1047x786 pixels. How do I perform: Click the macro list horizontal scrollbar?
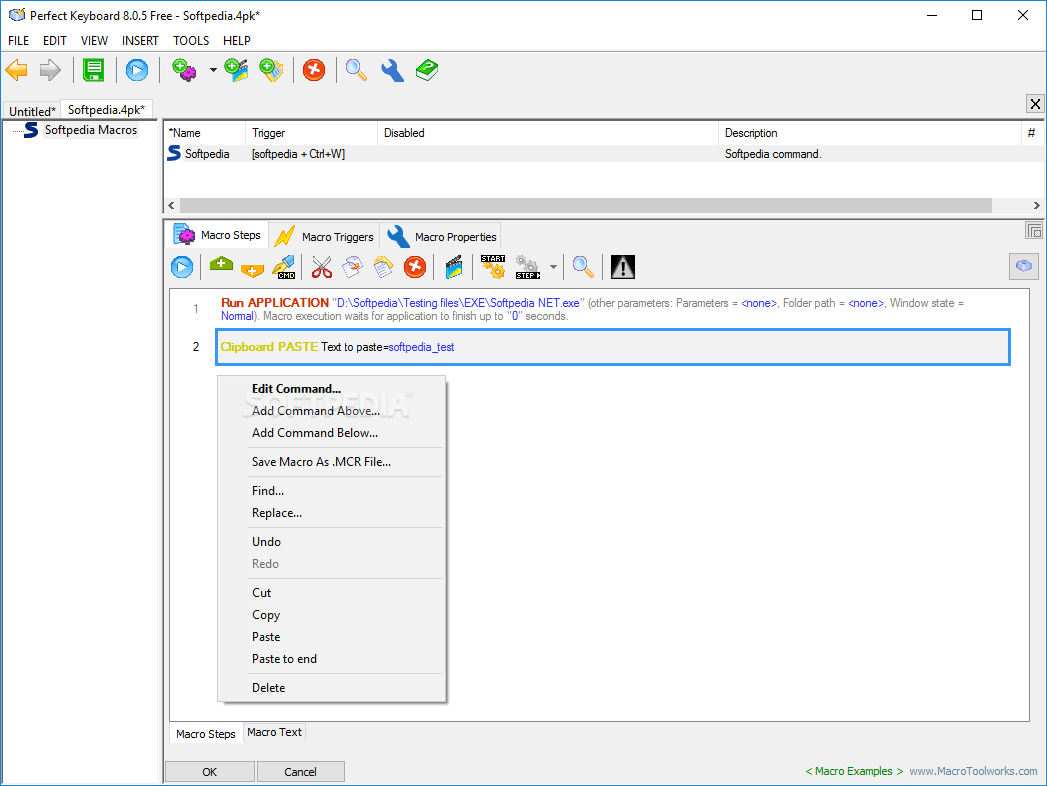(x=586, y=205)
